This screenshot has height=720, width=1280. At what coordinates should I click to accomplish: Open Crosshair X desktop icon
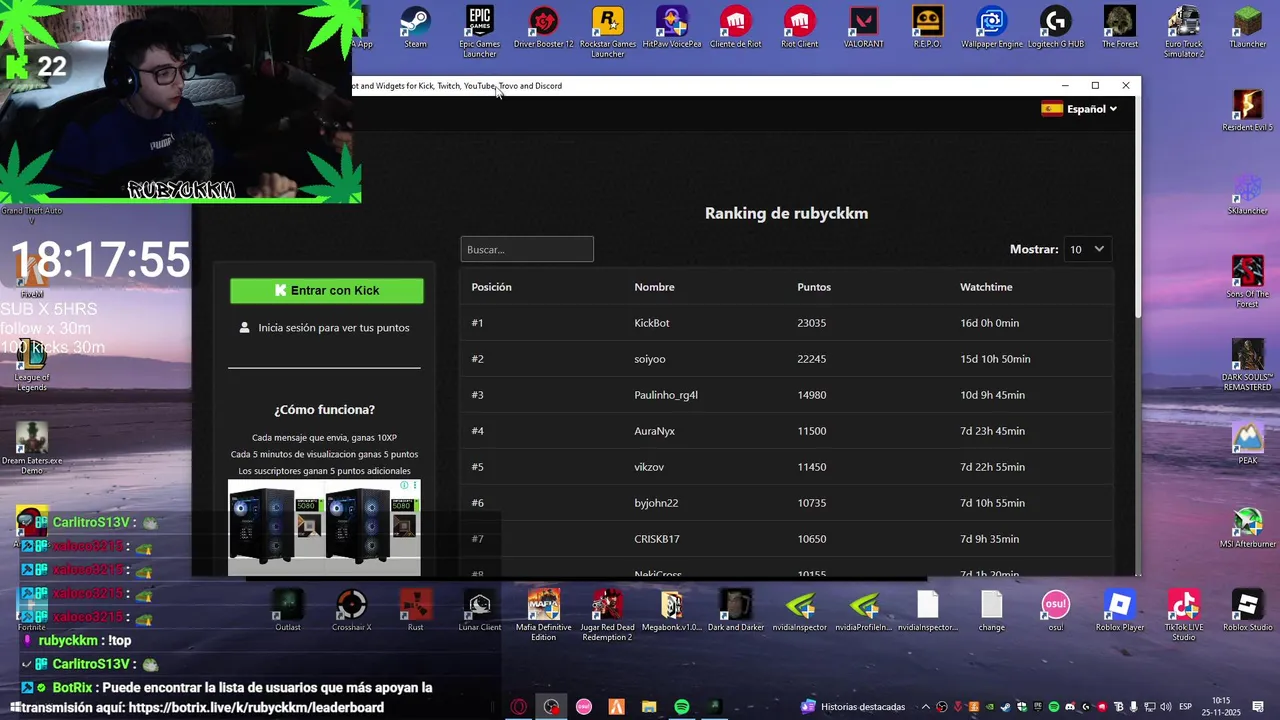(351, 611)
